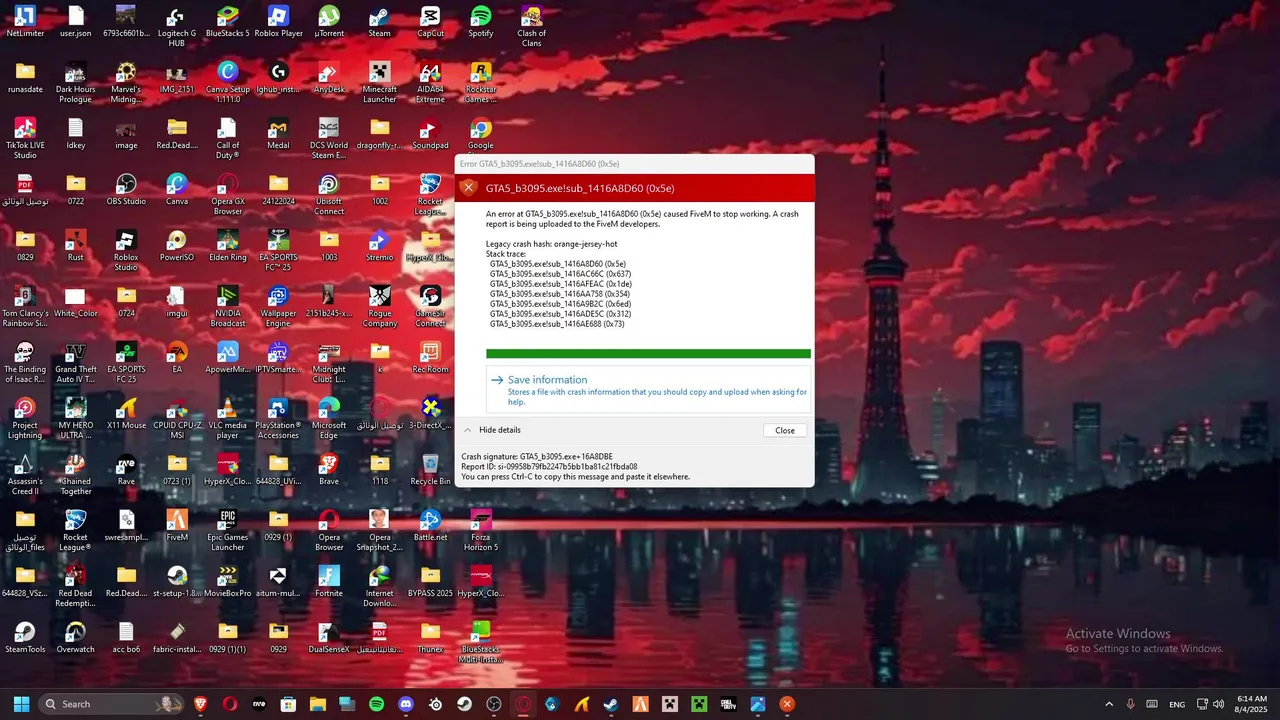Open volume control in tray
1280x720 pixels.
[1218, 704]
